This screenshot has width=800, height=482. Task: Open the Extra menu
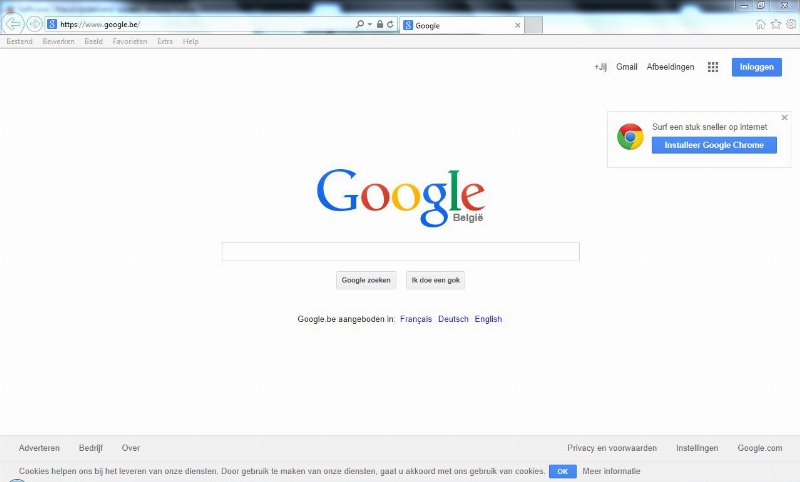pos(165,41)
